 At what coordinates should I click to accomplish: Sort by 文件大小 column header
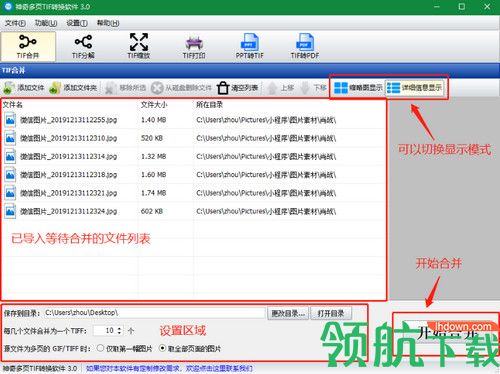click(154, 105)
